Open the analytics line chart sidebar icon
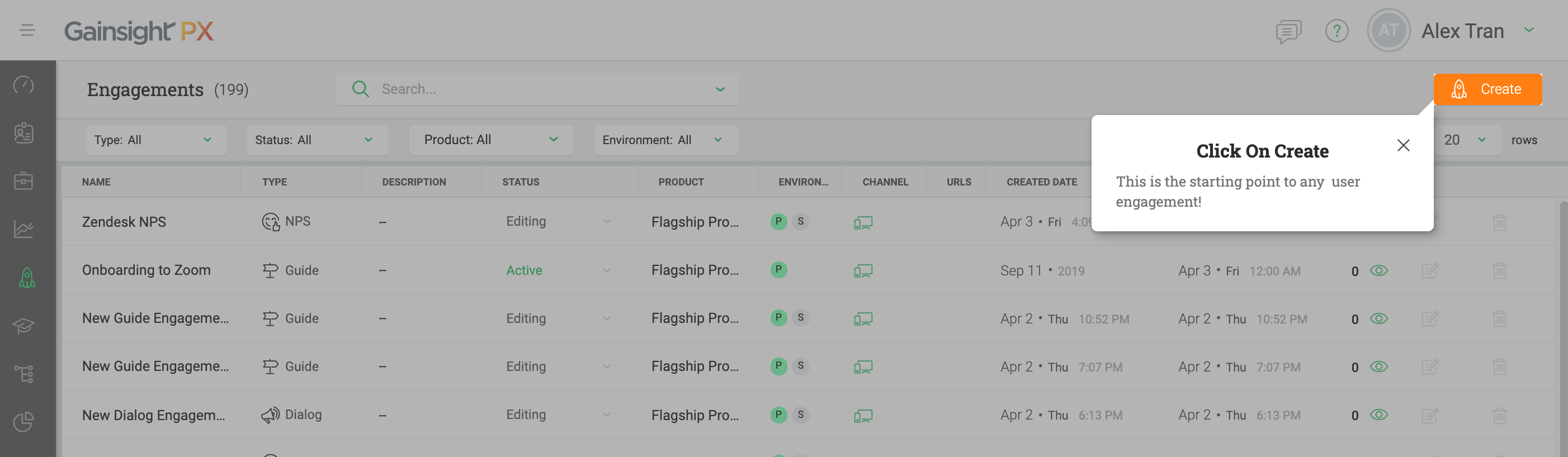Viewport: 1568px width, 457px height. pos(23,230)
